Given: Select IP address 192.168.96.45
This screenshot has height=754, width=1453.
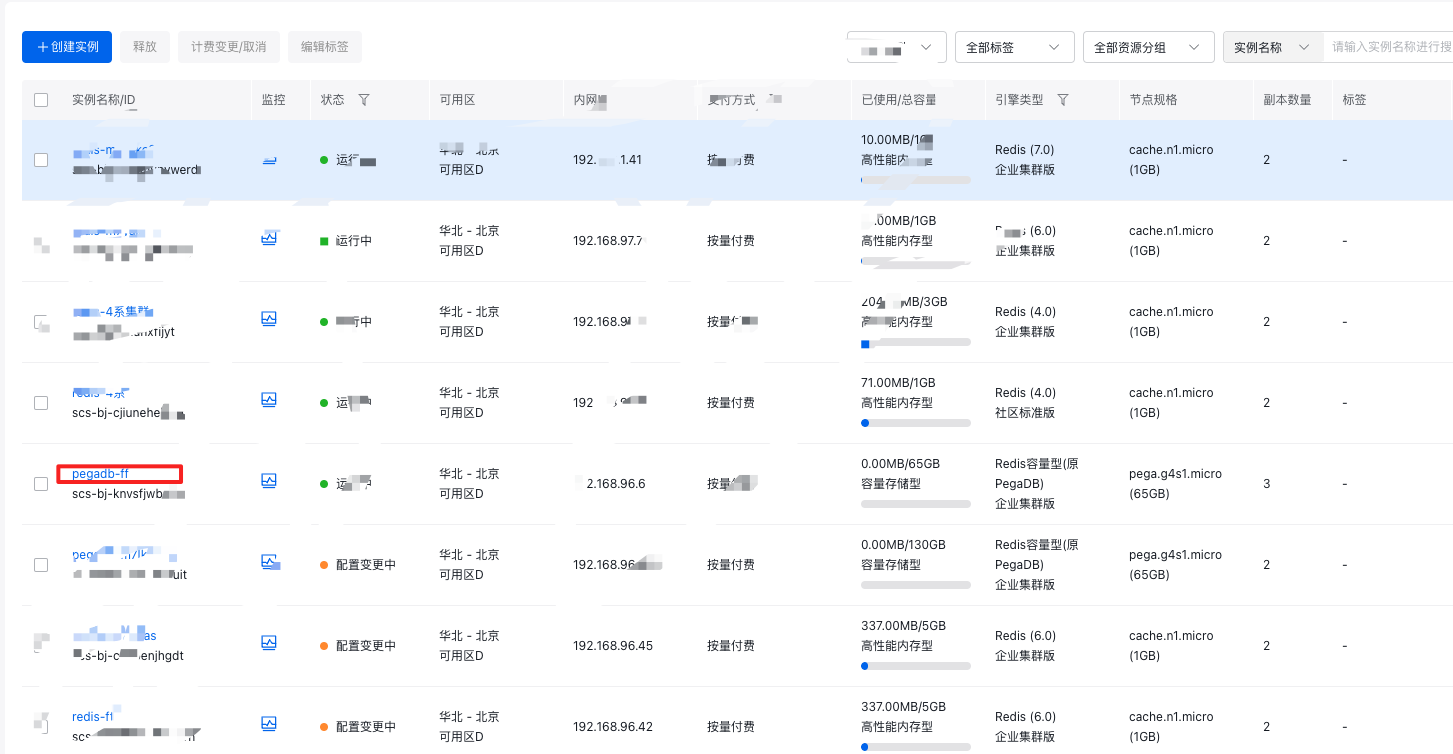Looking at the screenshot, I should coord(613,646).
